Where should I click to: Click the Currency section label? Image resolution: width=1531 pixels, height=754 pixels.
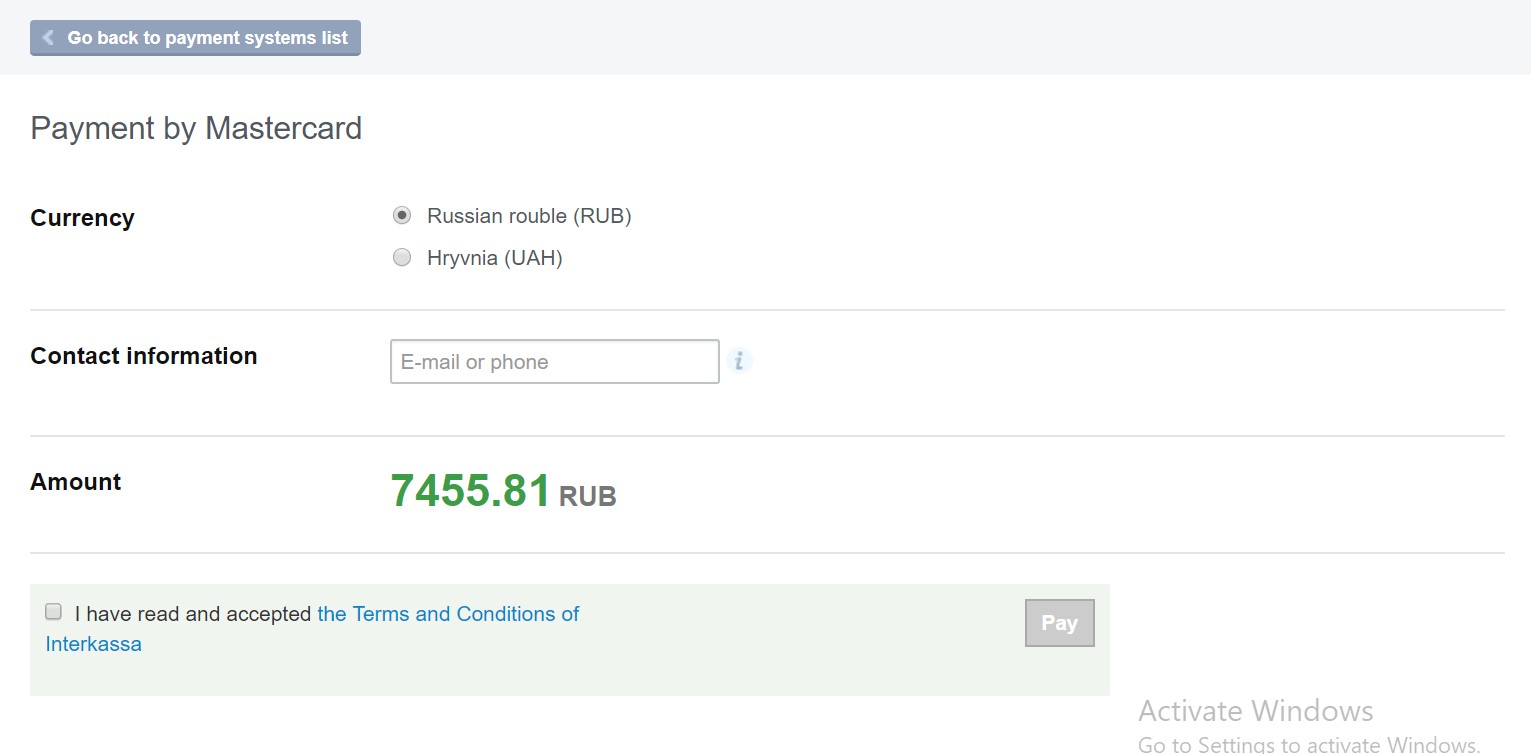point(82,218)
